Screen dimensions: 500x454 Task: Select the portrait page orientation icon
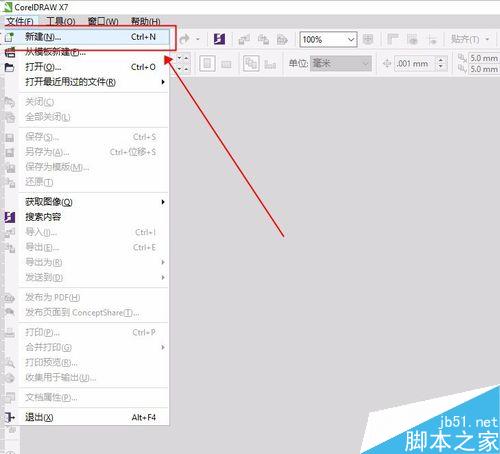207,63
